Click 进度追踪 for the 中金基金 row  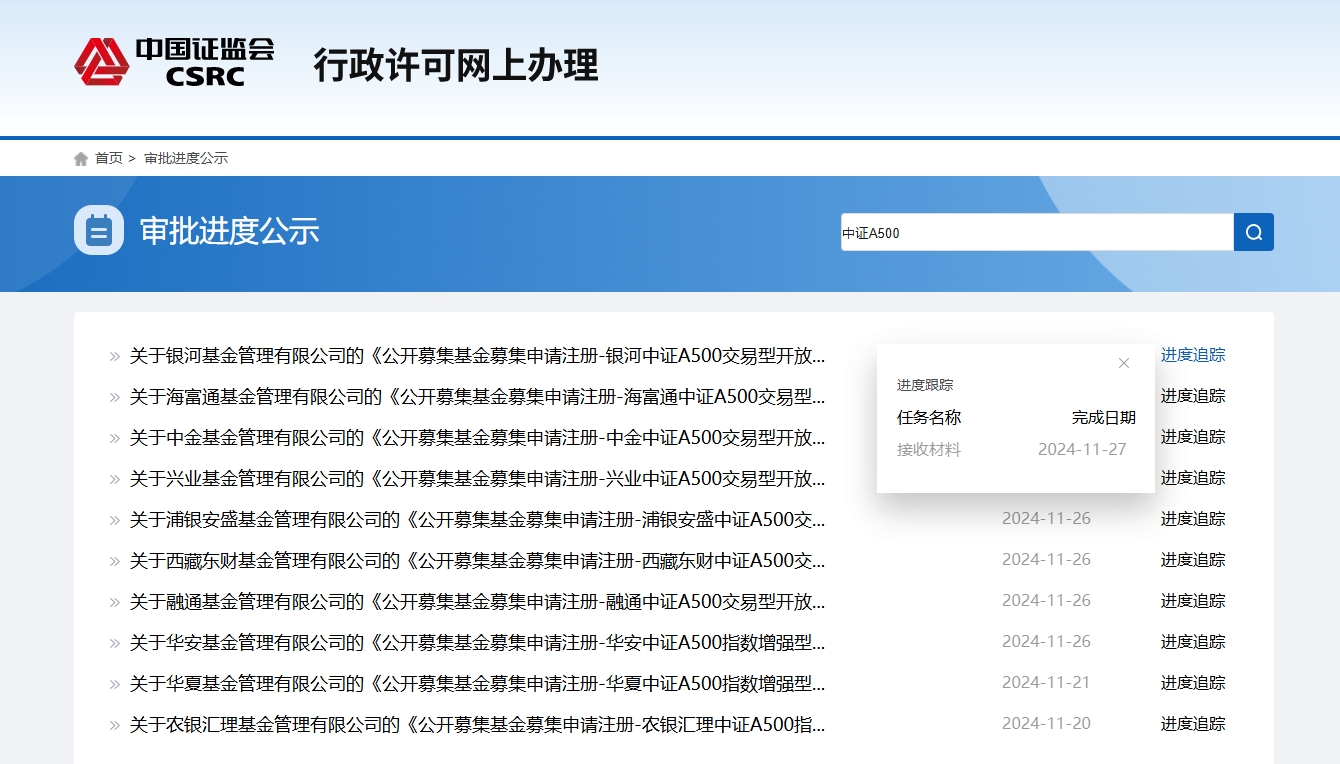pos(1193,437)
